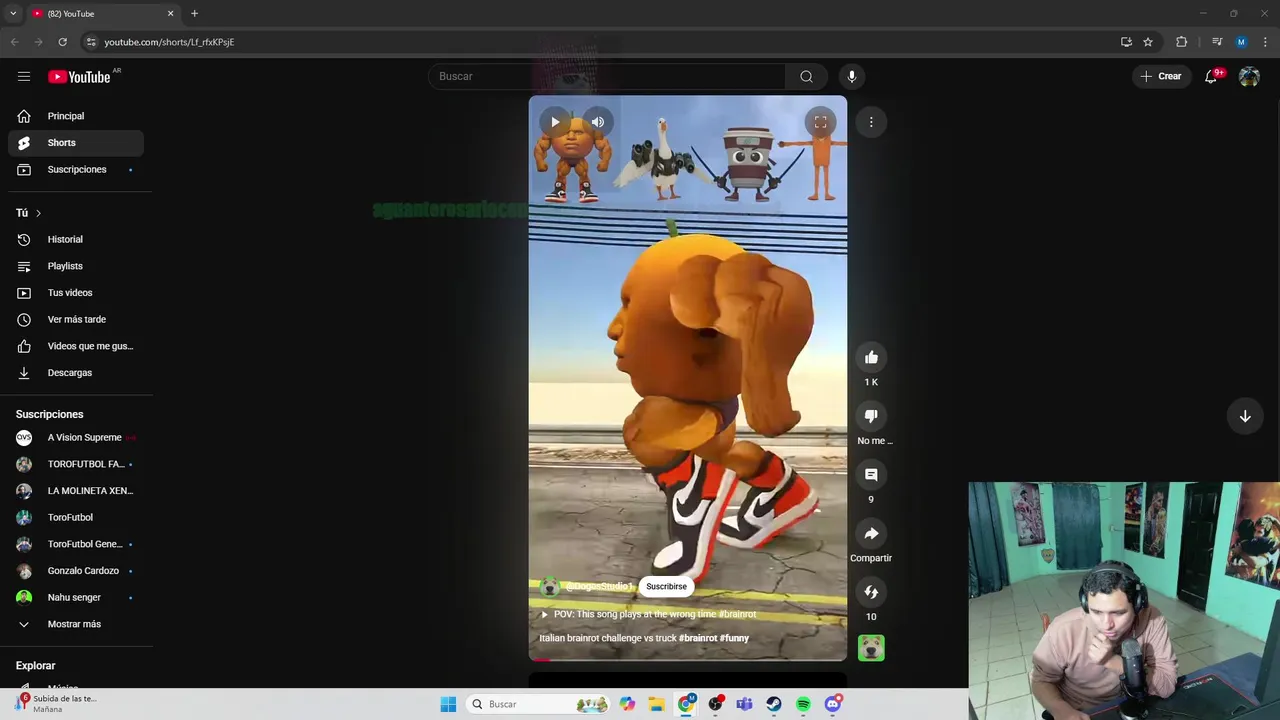Image resolution: width=1280 pixels, height=720 pixels.
Task: Open Historial from the sidebar
Action: point(76,239)
